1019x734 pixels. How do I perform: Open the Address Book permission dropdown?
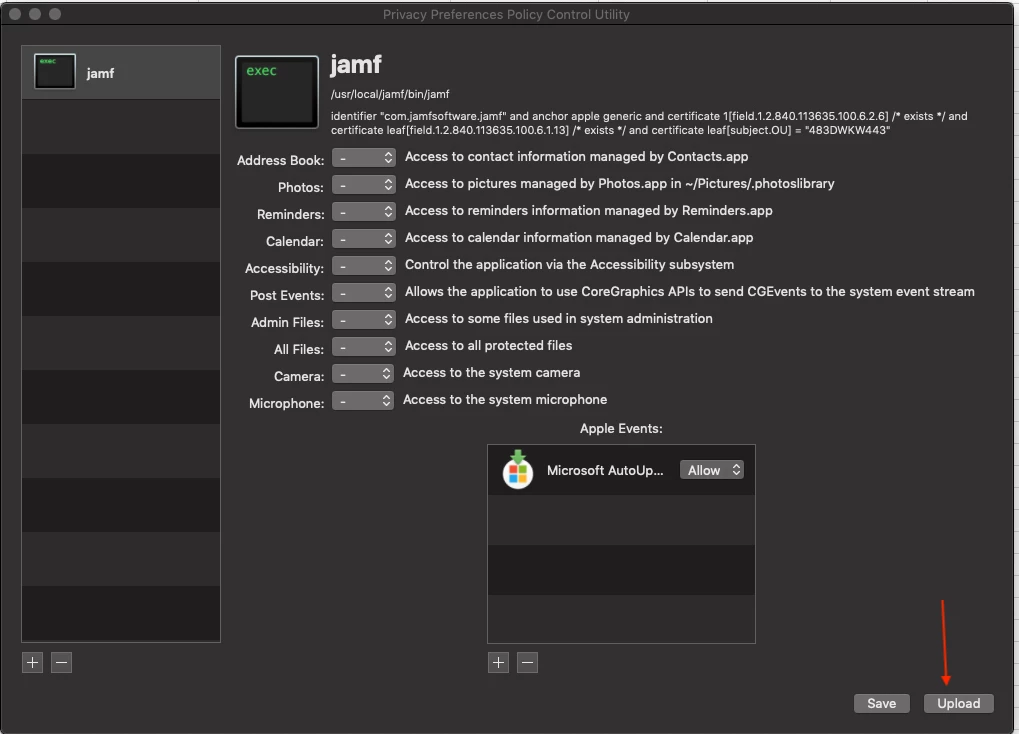(x=363, y=157)
